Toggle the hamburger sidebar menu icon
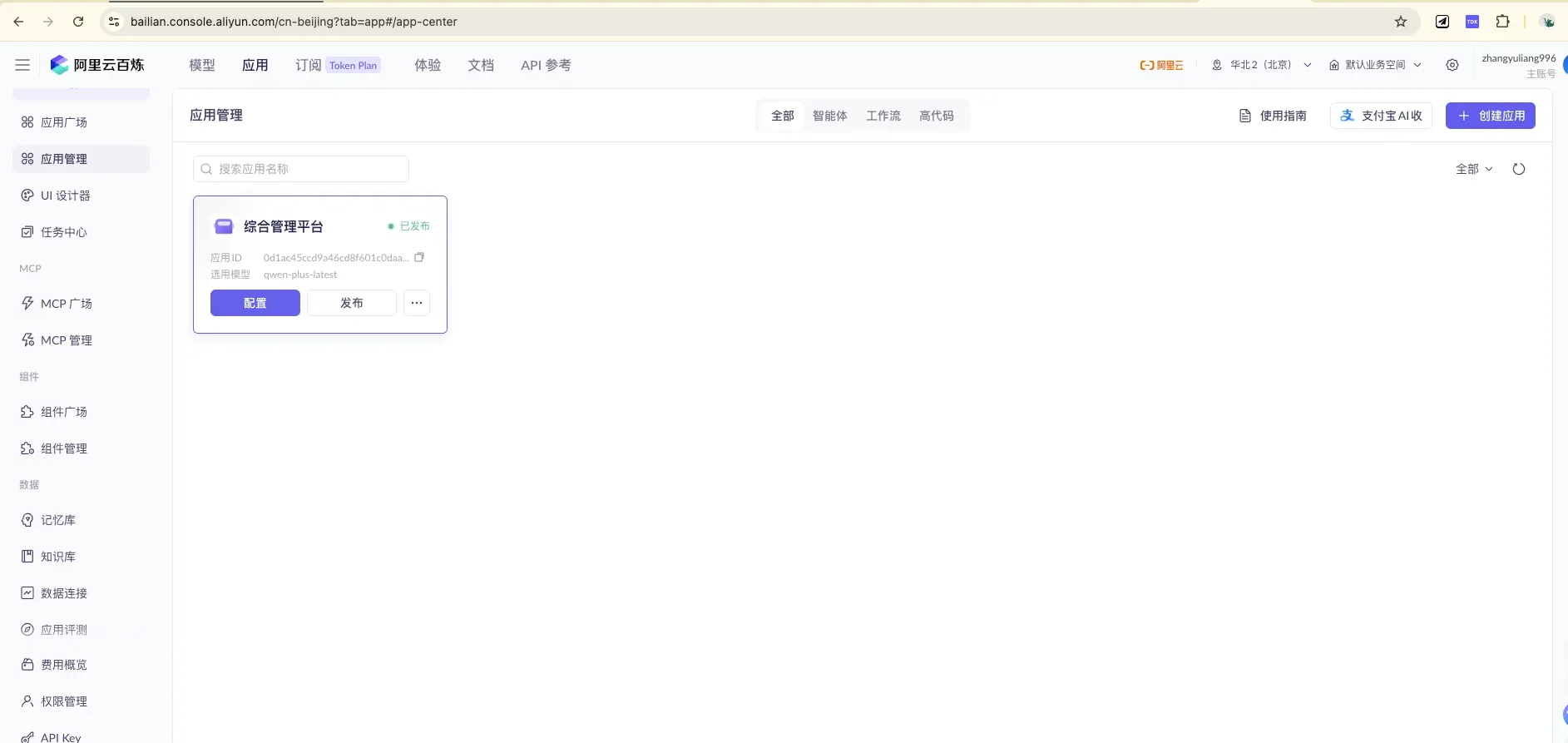 [x=22, y=65]
